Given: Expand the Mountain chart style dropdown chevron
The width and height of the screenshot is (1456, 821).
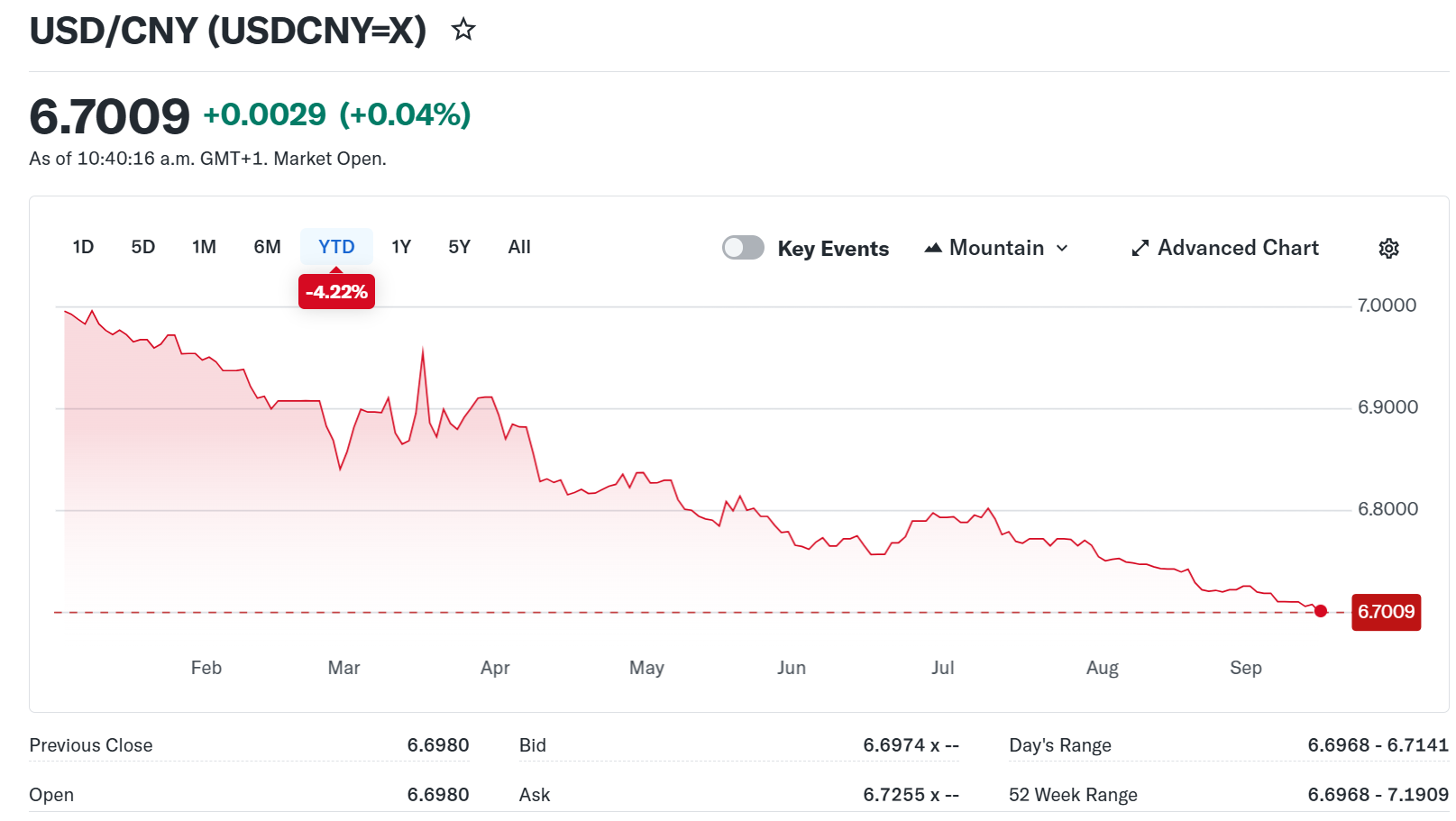Looking at the screenshot, I should point(1062,248).
